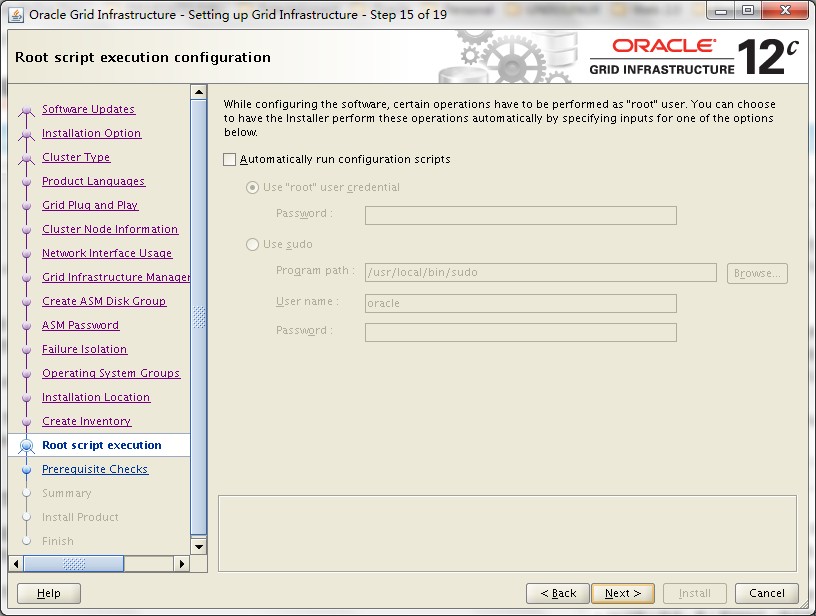This screenshot has height=616, width=816.
Task: Click the Install button
Action: 695,593
